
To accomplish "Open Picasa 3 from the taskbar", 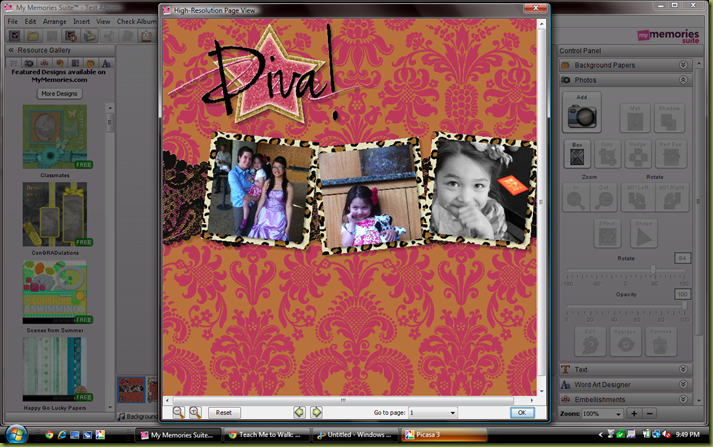I will 443,435.
